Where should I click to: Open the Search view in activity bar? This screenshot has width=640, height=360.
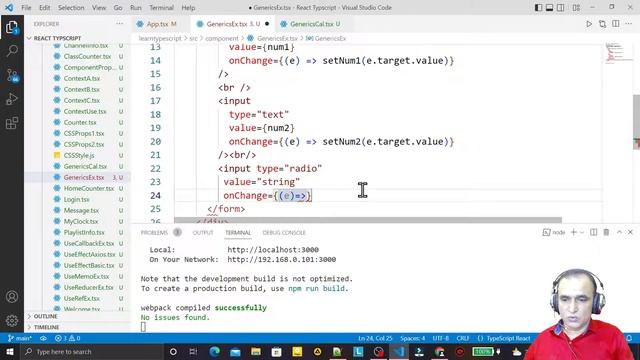[x=12, y=51]
